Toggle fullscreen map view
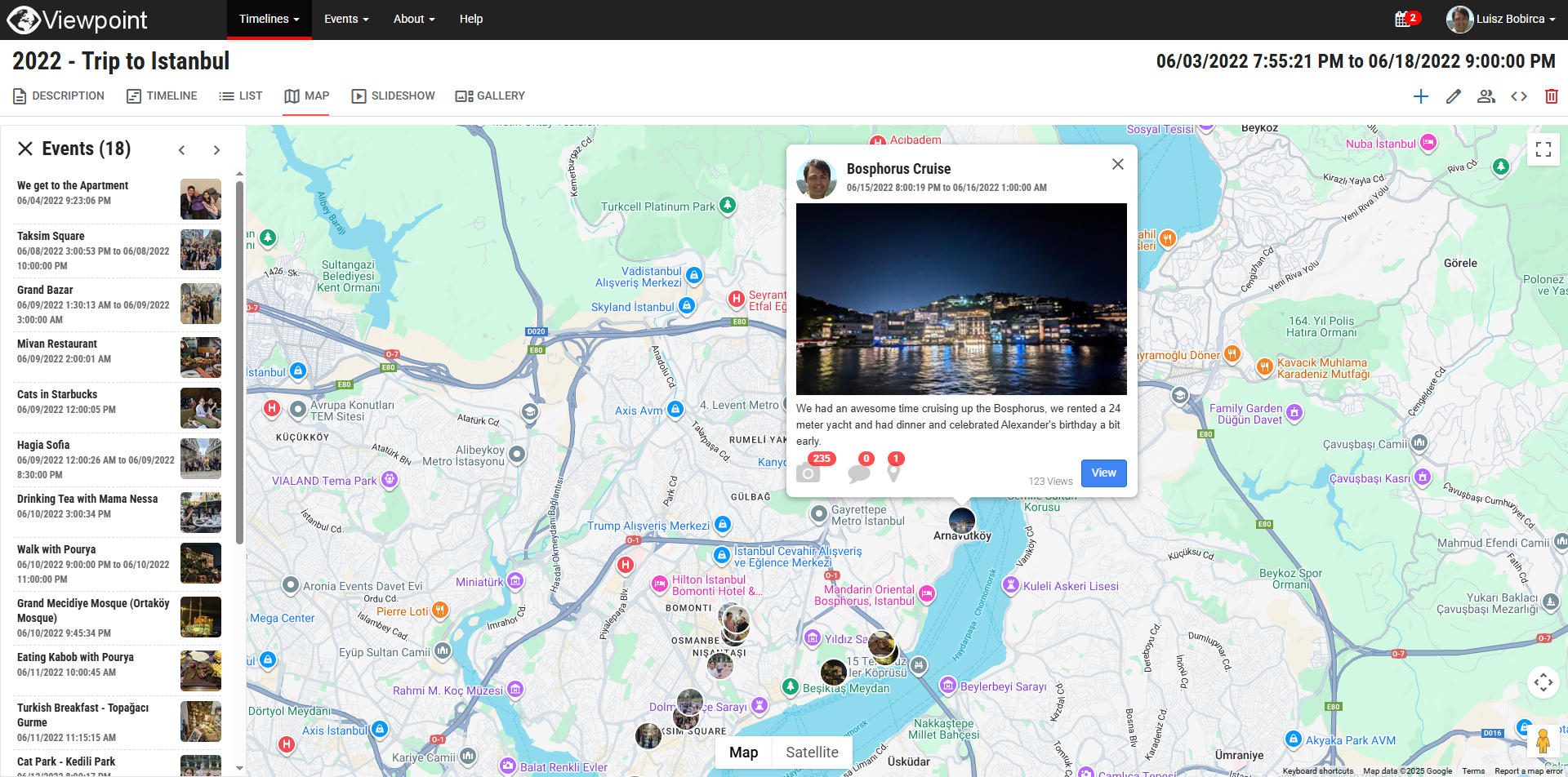 (1543, 149)
